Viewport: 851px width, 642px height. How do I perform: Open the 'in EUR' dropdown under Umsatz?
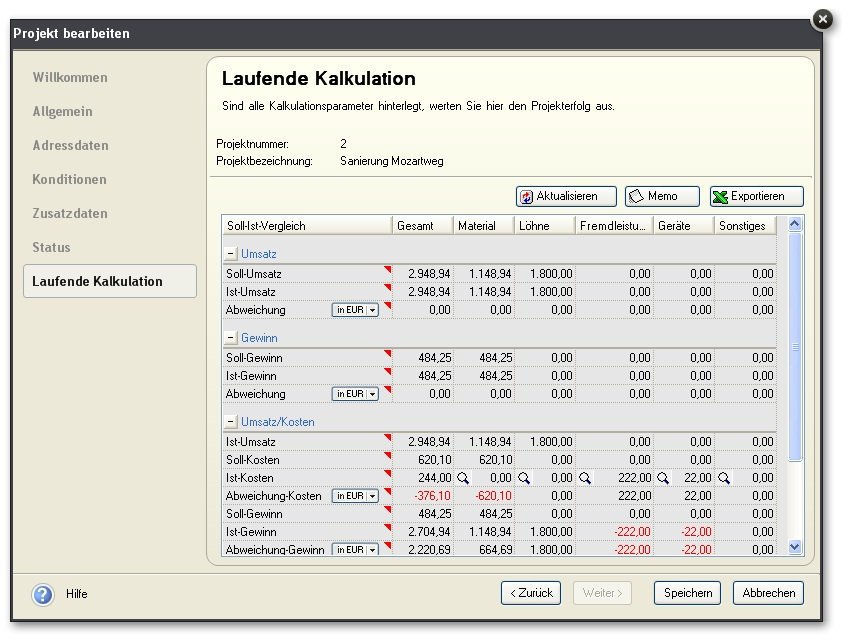[357, 310]
